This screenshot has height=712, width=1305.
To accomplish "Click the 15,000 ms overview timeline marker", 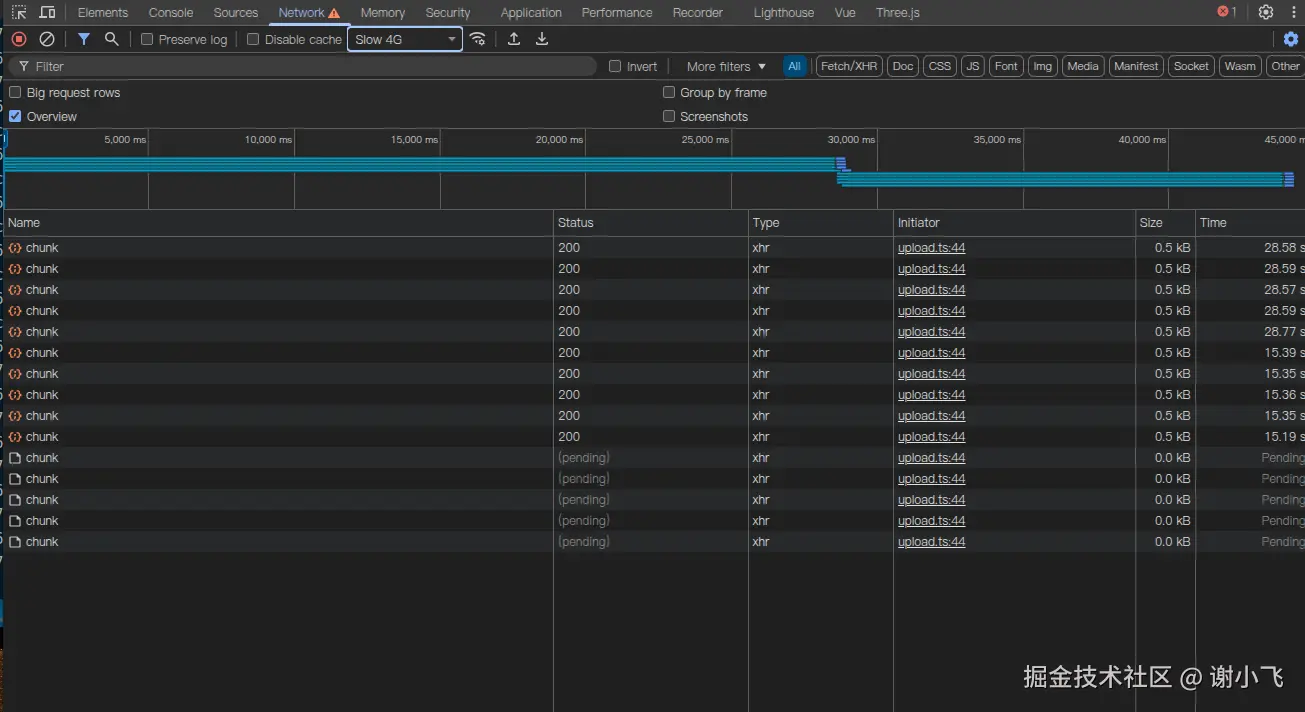I will (x=414, y=140).
